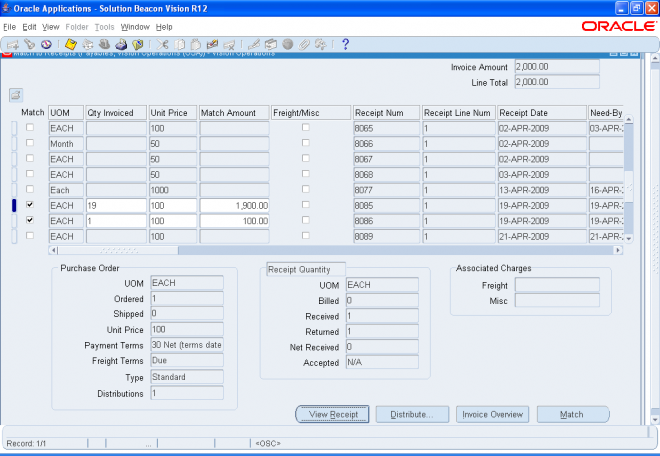Image resolution: width=660 pixels, height=456 pixels.
Task: Open the Edit menu
Action: 29,27
